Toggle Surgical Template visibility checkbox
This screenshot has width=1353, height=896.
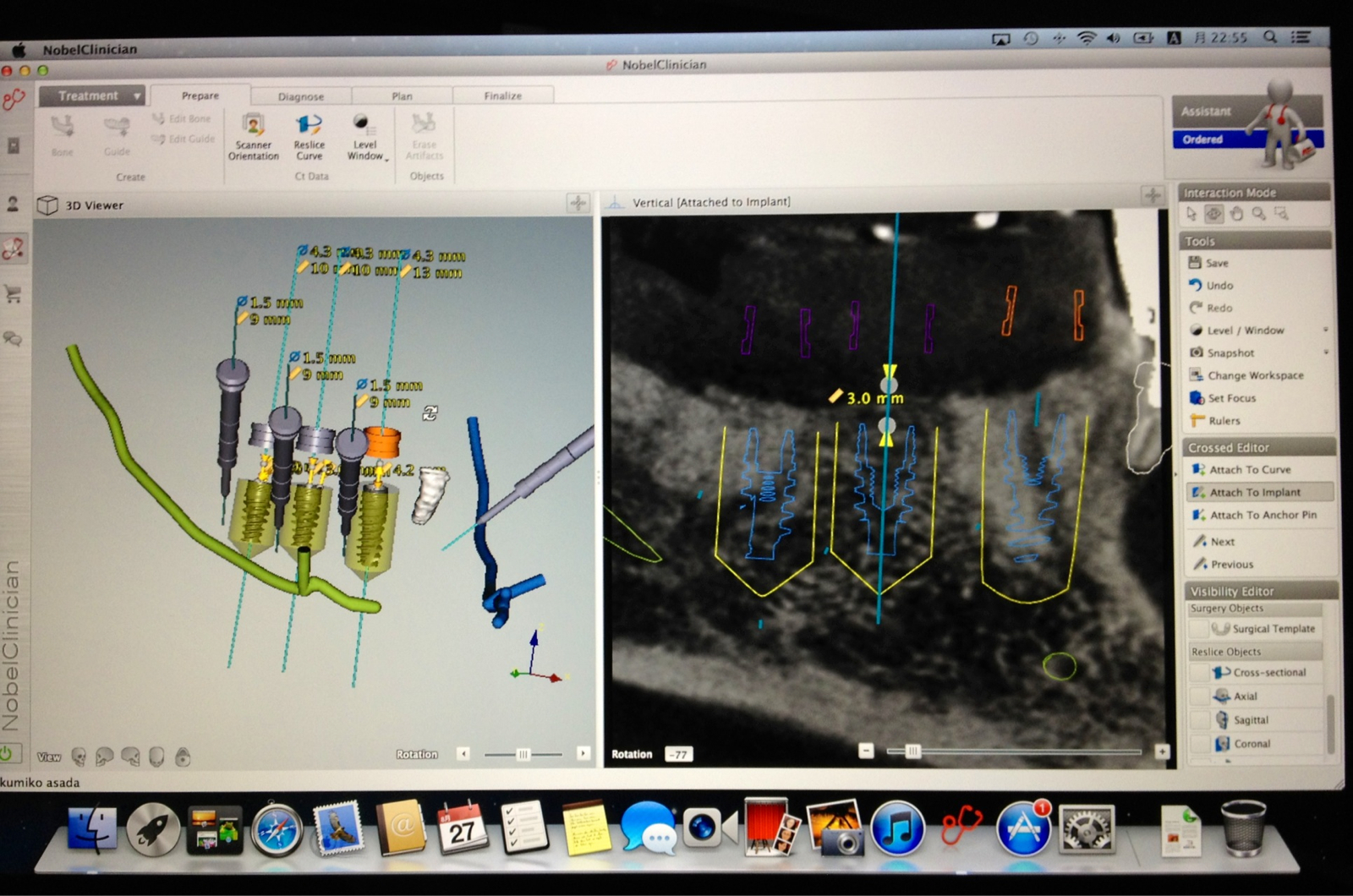coord(1198,629)
